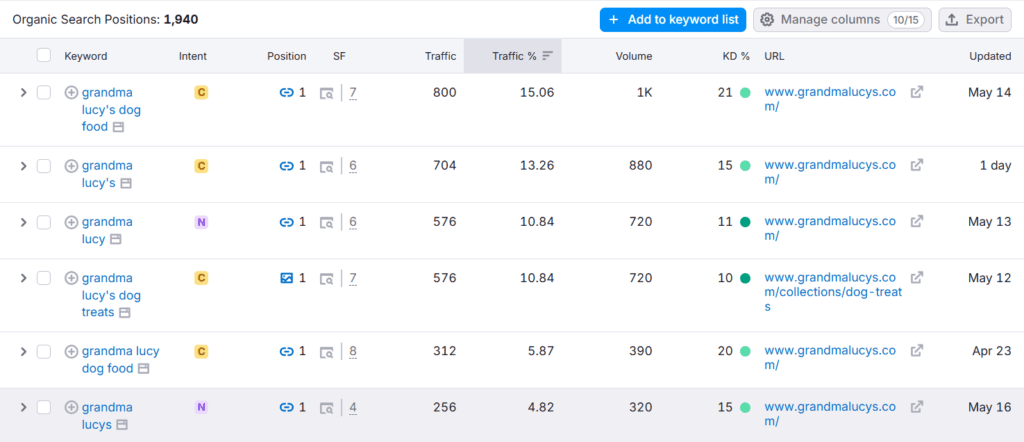Viewport: 1024px width, 442px height.
Task: Check the grandma lucys row updated May 16
Action: click(x=44, y=407)
